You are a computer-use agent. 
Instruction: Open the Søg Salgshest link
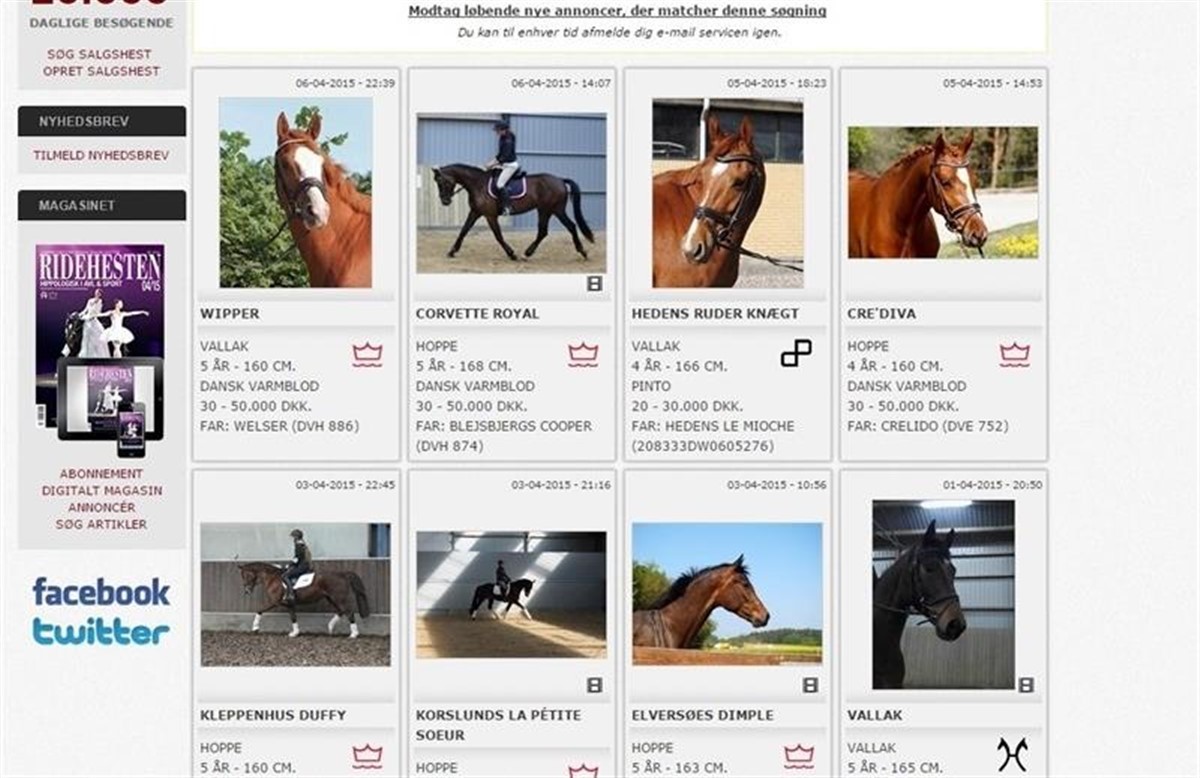(x=101, y=54)
